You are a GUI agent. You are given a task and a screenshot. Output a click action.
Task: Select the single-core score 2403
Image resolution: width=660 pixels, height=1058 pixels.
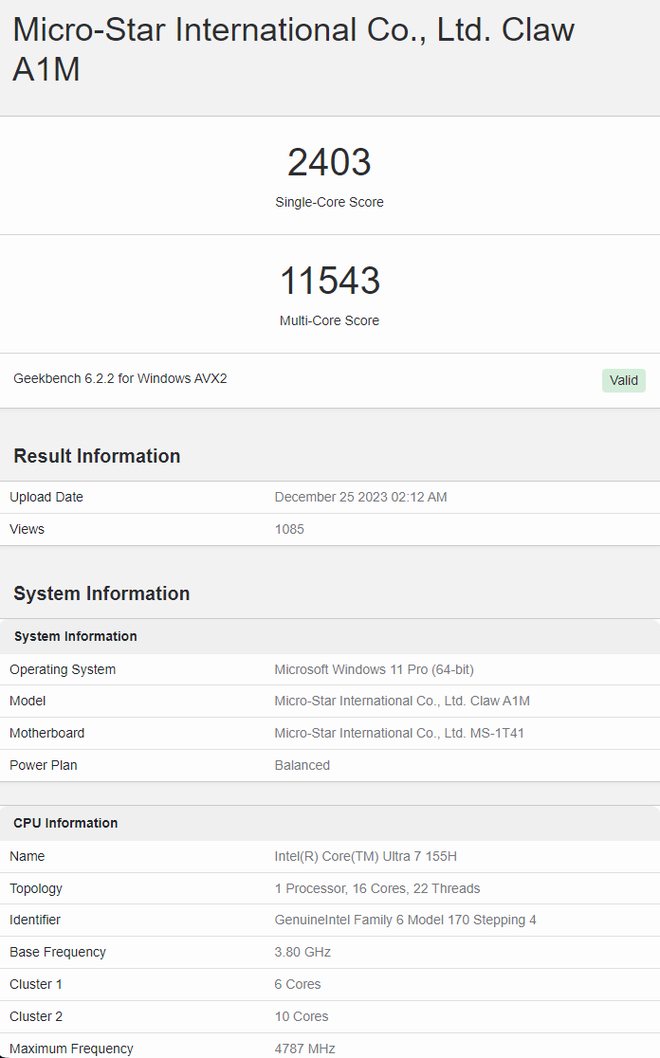(x=329, y=163)
